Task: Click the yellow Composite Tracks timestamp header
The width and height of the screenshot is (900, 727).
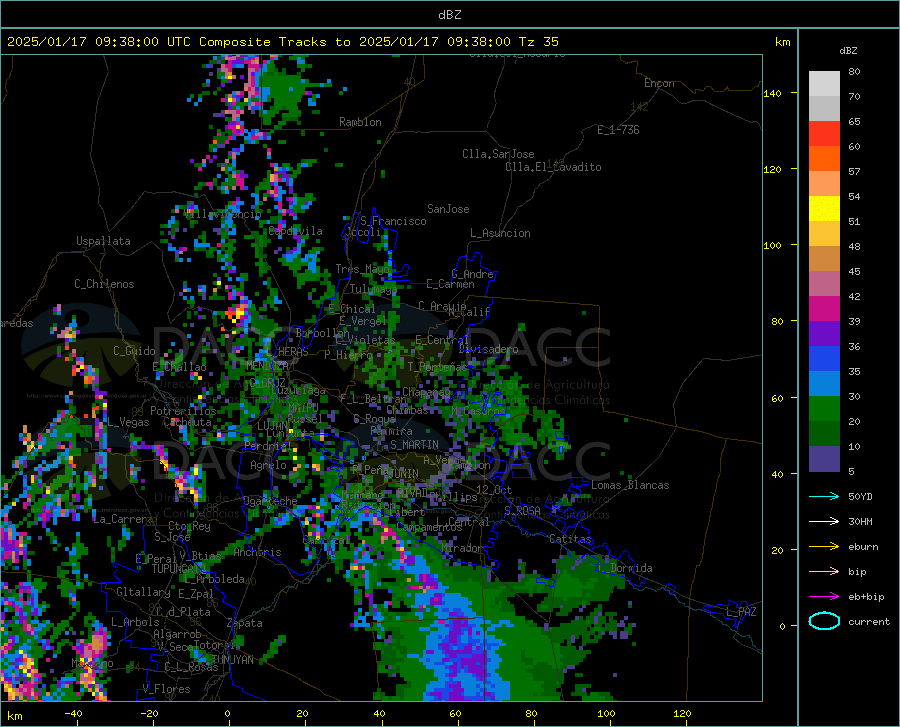Action: 283,42
